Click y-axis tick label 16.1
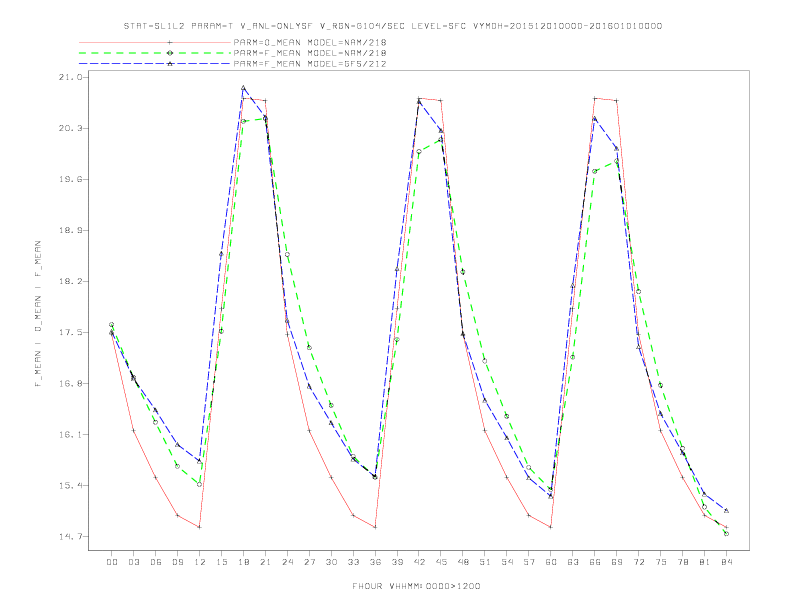This screenshot has width=792, height=612. 70,434
